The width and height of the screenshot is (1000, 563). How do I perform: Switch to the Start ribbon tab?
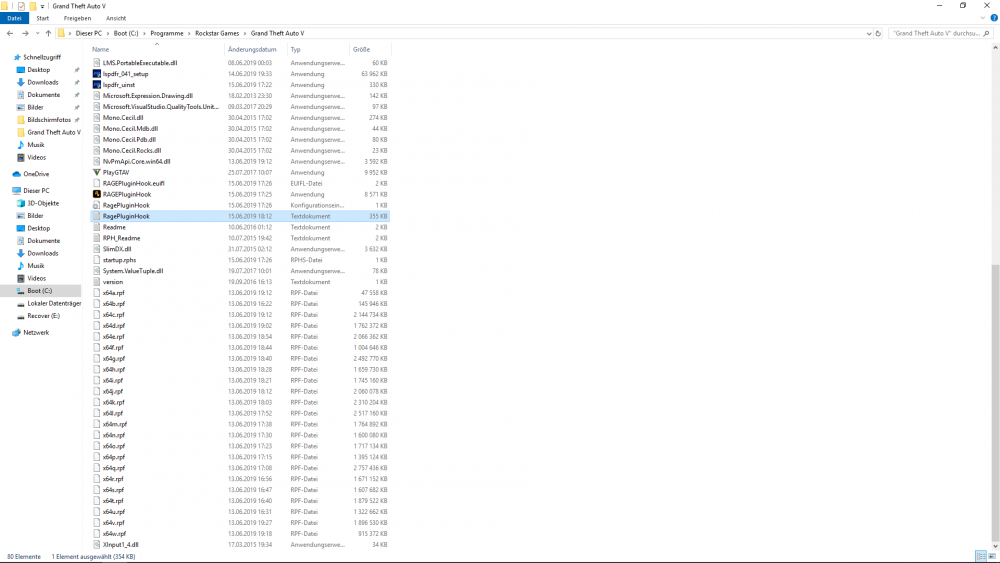coord(43,18)
